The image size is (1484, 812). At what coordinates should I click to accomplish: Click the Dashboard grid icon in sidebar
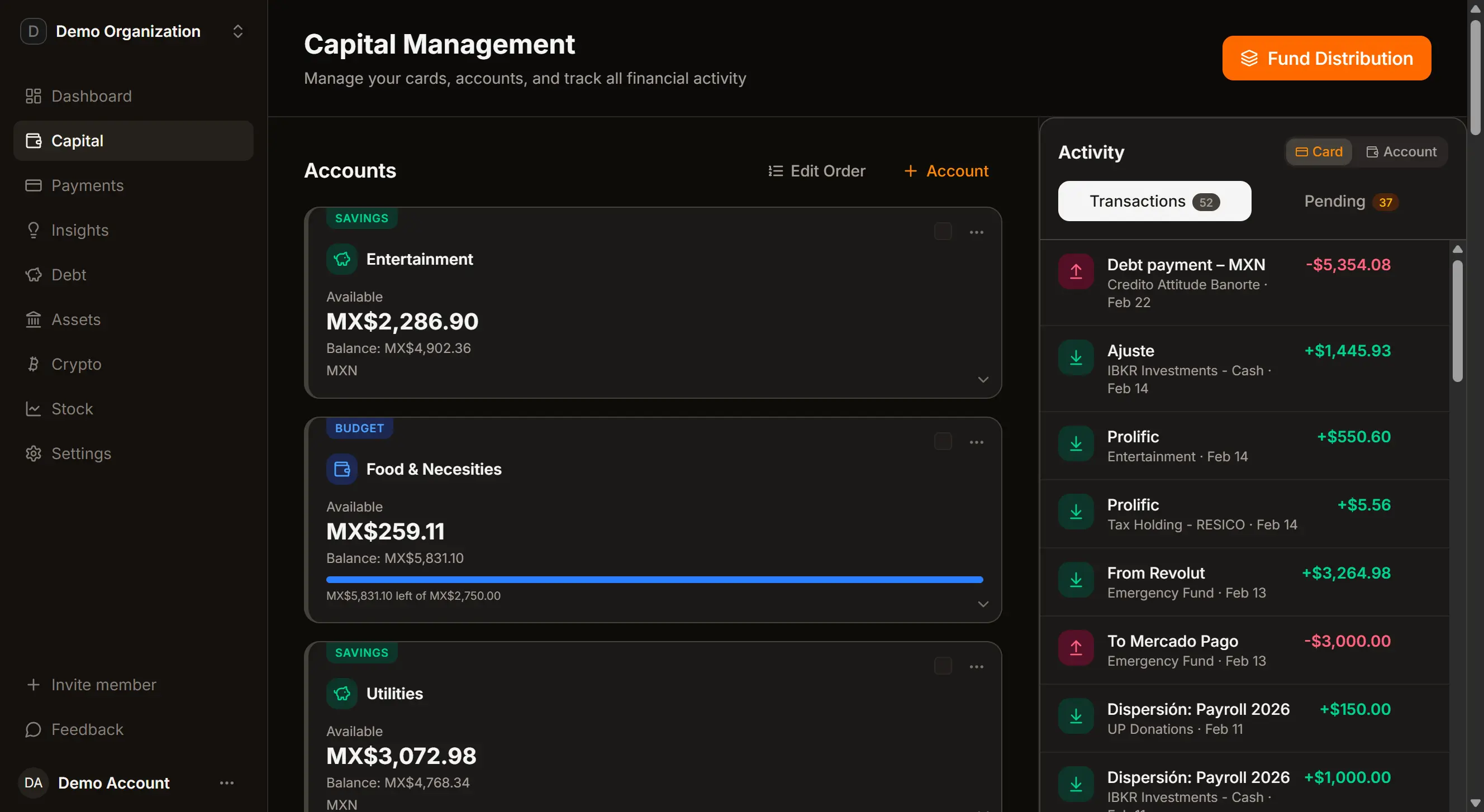click(x=34, y=96)
